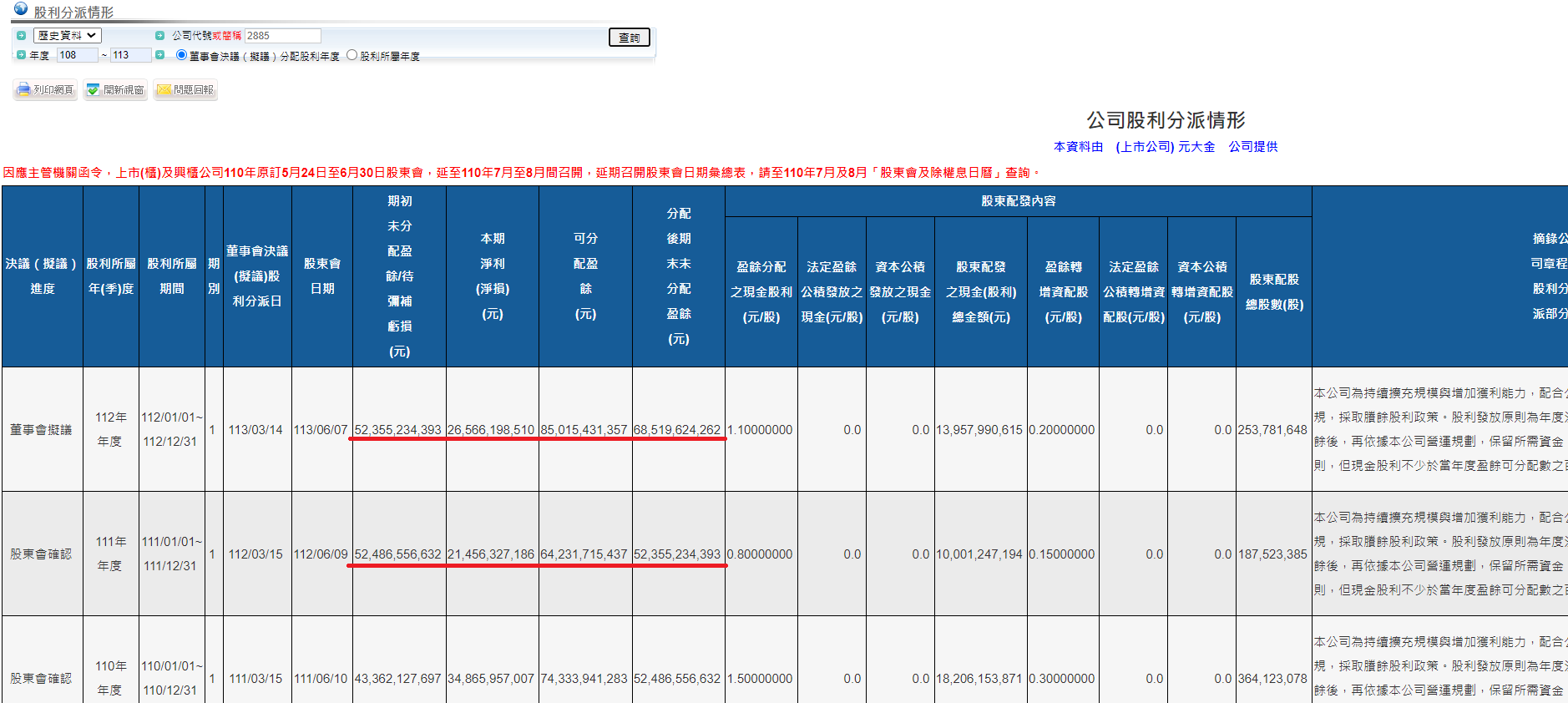Click the printer icon for 列印網頁

click(x=23, y=90)
